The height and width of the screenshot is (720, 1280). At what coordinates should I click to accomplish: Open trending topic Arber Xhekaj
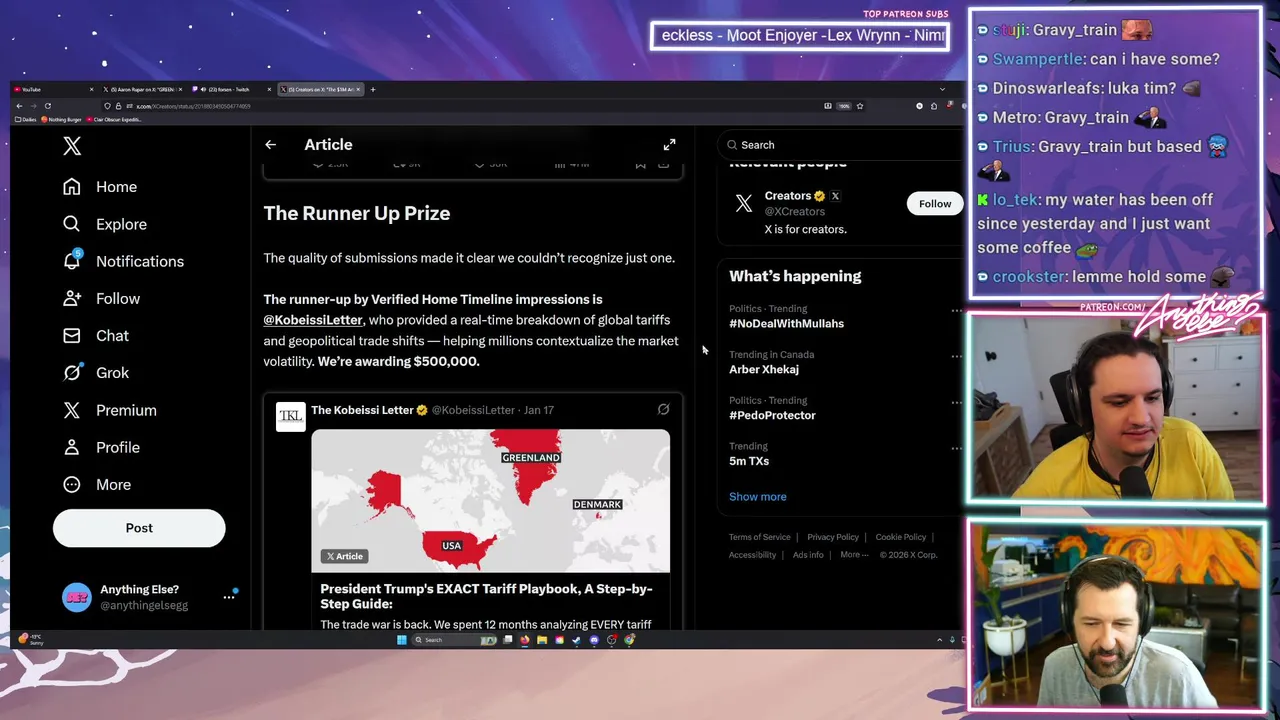tap(764, 370)
